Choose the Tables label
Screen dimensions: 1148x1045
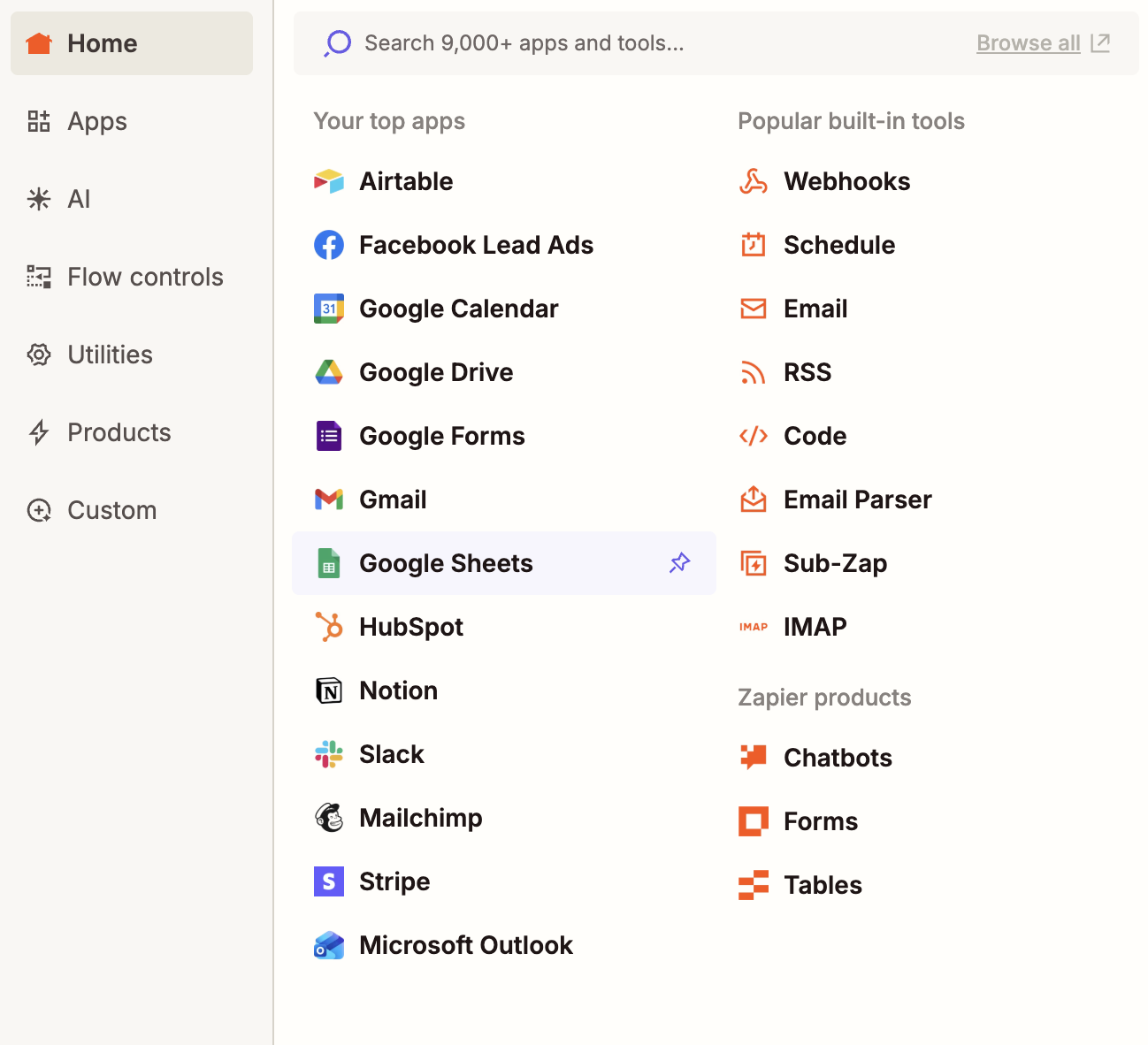823,885
